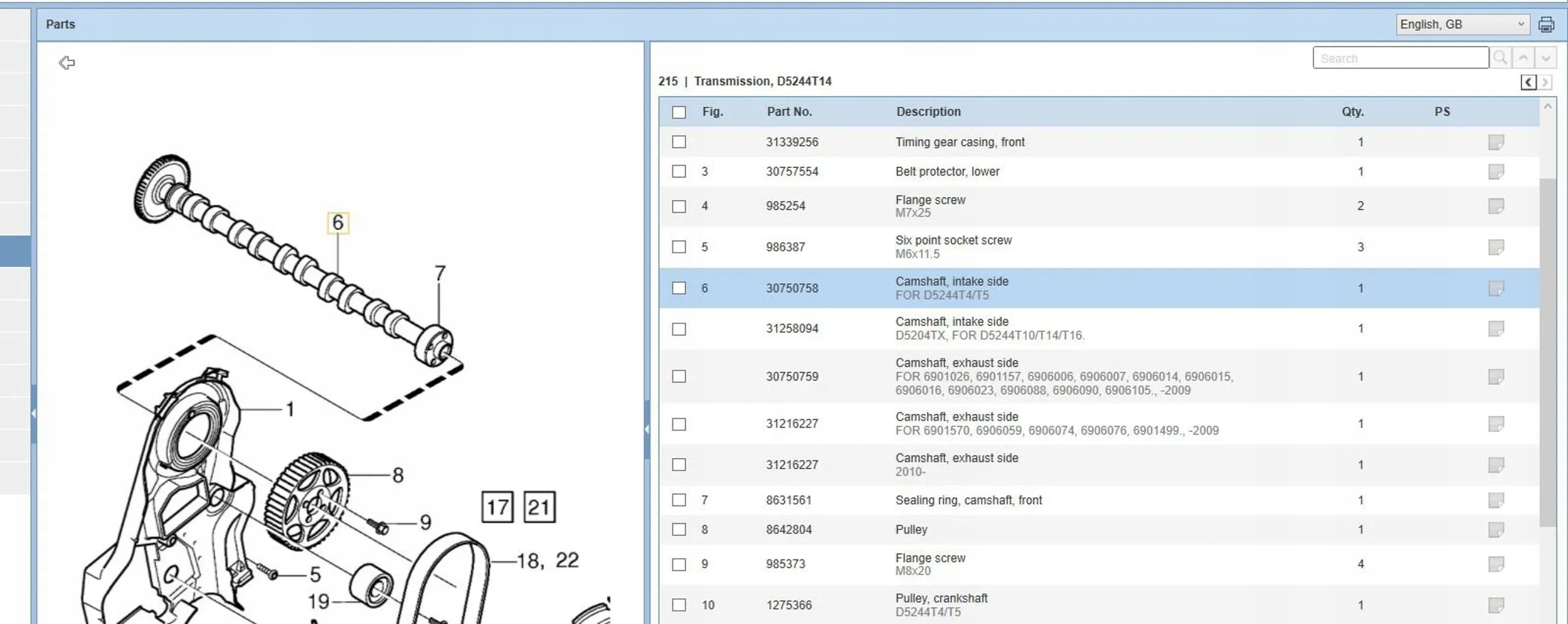Screen dimensions: 1568x624
Task: Select the highlighted item in left sidebar
Action: [x=15, y=251]
